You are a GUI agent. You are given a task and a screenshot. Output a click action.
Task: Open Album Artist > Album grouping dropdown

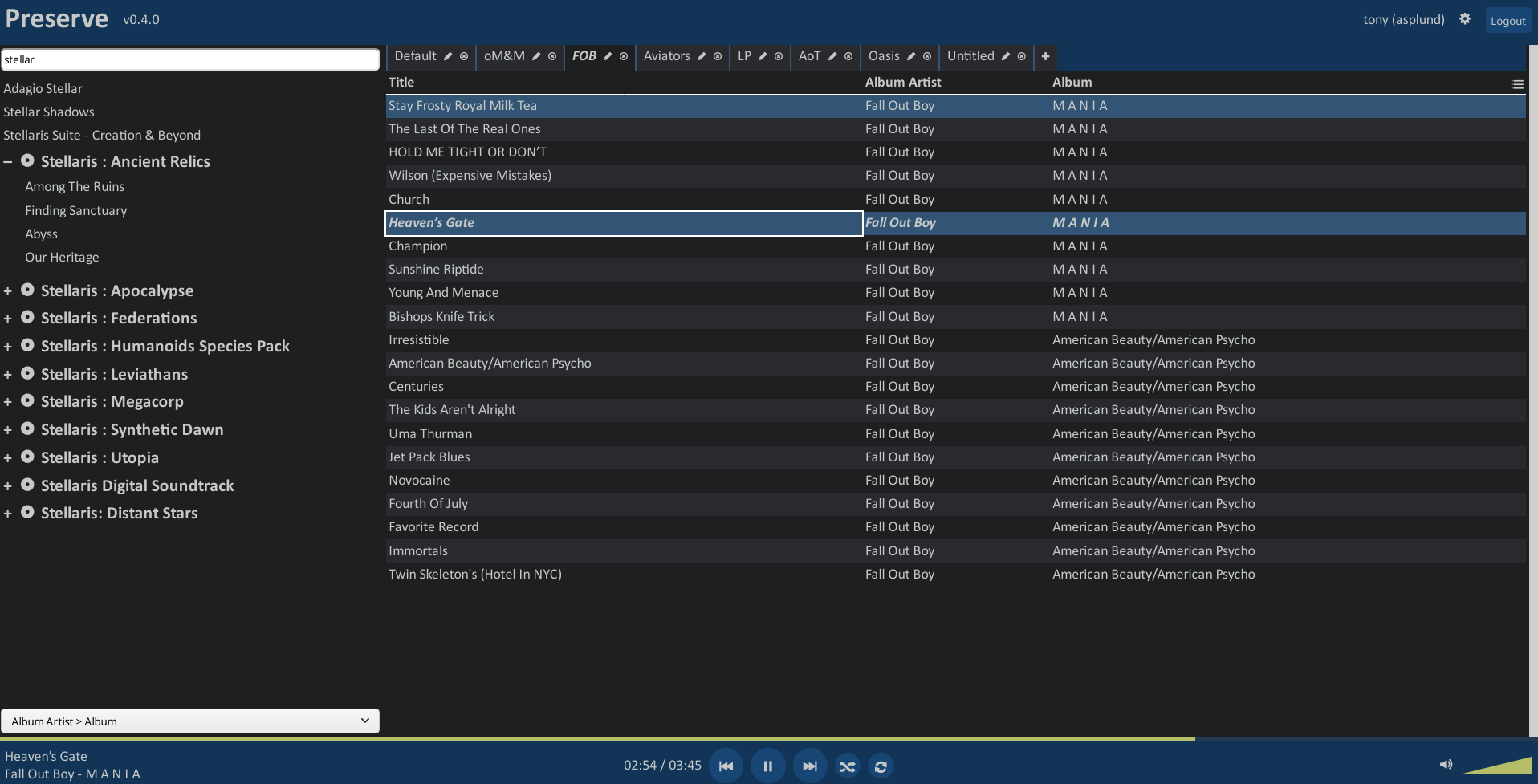190,721
